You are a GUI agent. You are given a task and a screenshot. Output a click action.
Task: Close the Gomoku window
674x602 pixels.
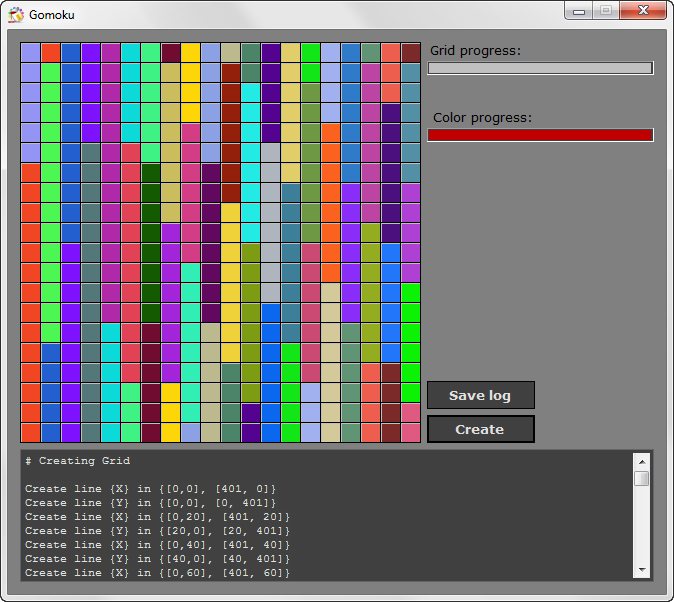click(x=642, y=10)
